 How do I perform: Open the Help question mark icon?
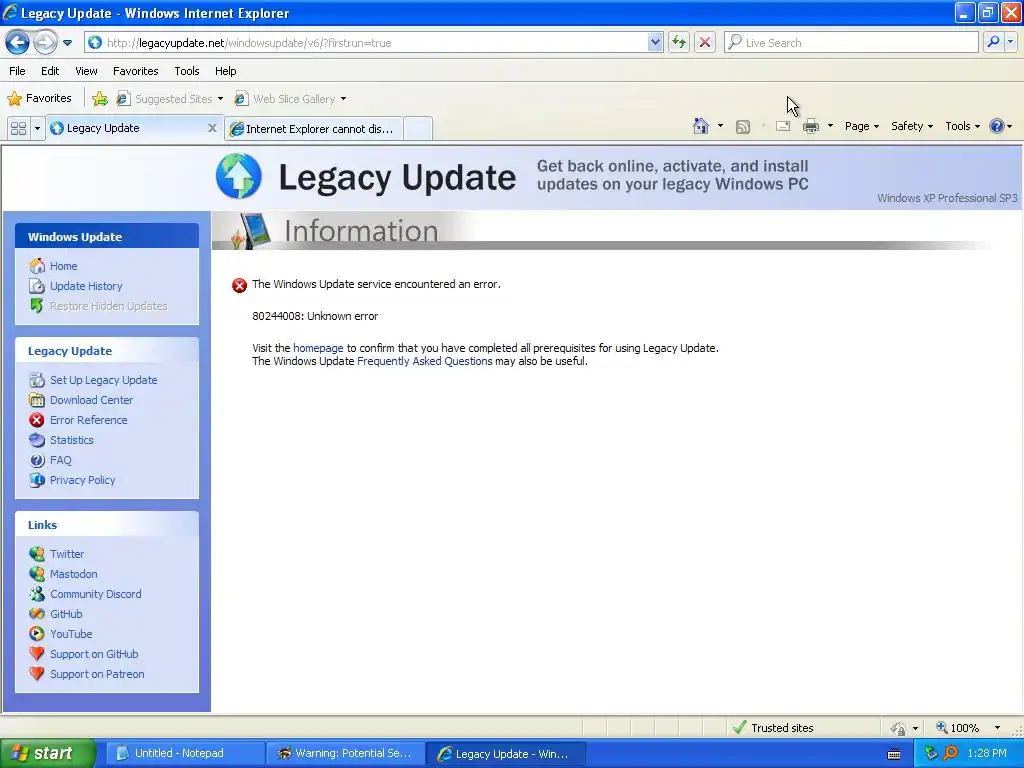(997, 126)
